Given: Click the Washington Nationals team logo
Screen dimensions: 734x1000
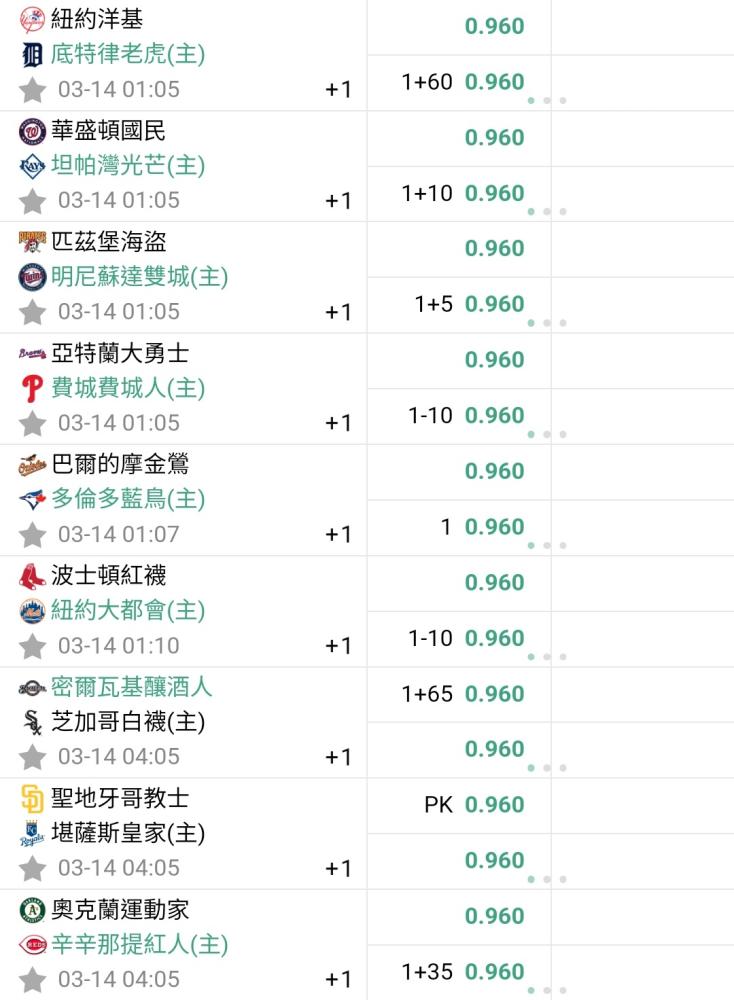Looking at the screenshot, I should pos(32,131).
